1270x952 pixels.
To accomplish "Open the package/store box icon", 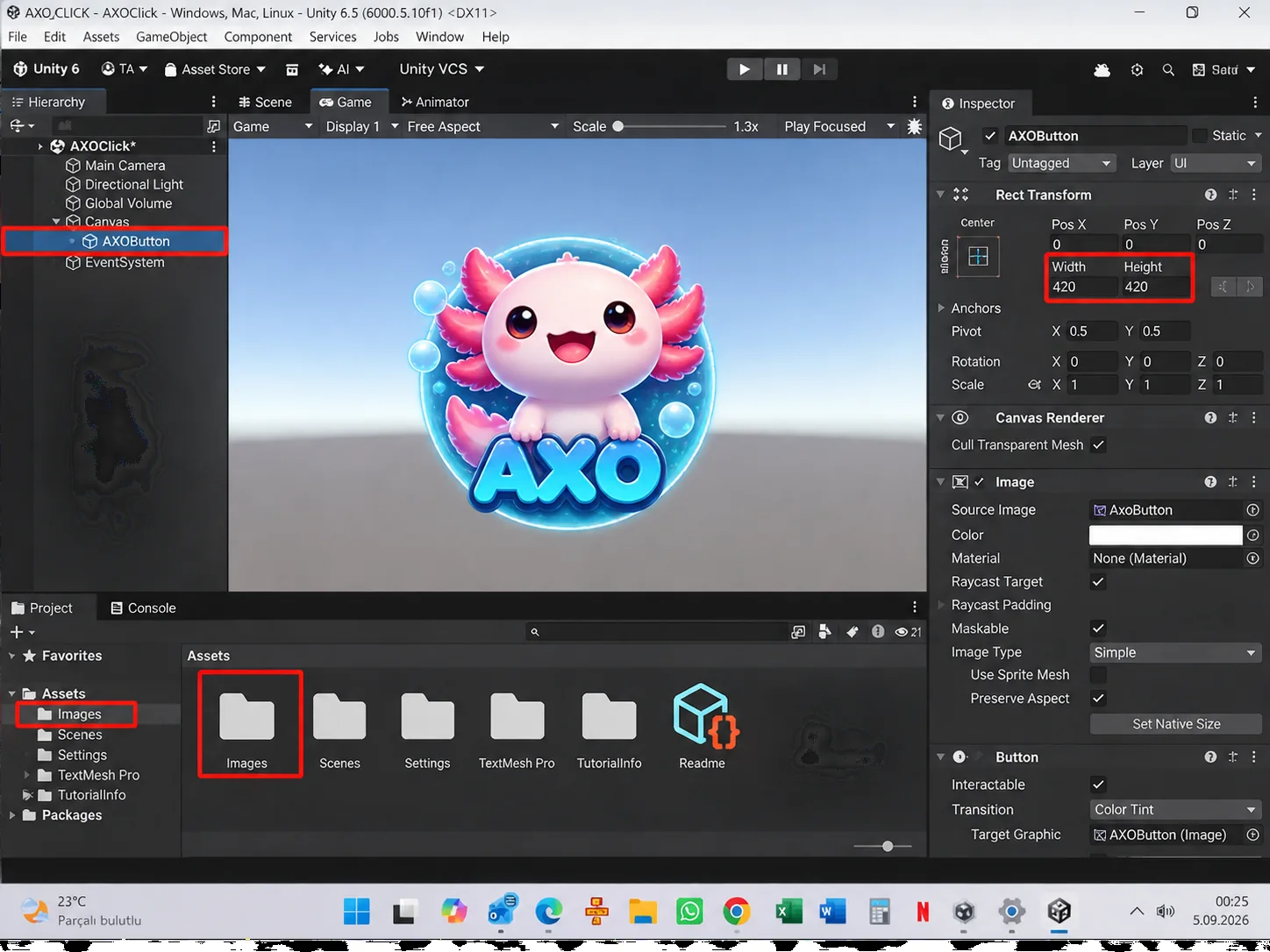I will point(292,69).
